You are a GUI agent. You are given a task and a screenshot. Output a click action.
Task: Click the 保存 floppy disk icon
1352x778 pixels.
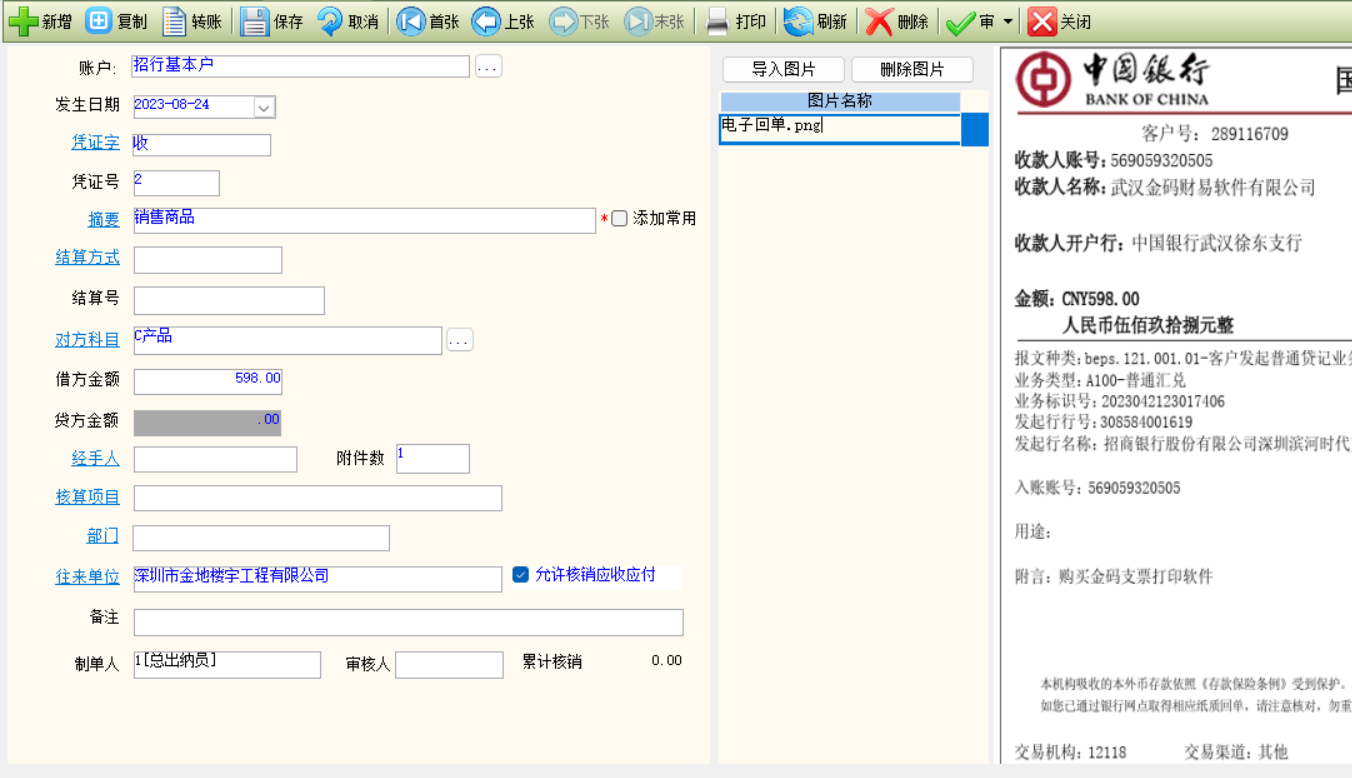pos(254,21)
